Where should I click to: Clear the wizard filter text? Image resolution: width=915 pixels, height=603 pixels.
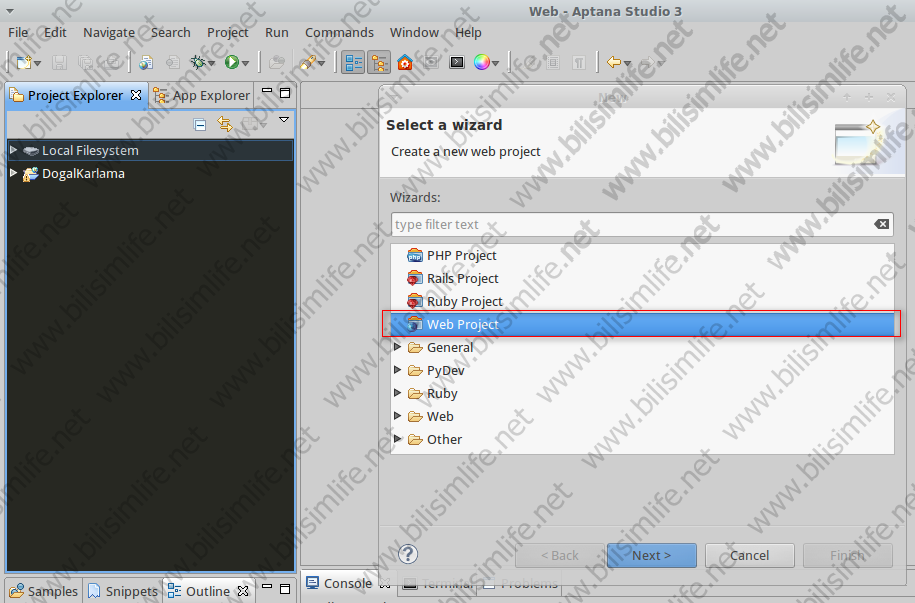[x=881, y=224]
